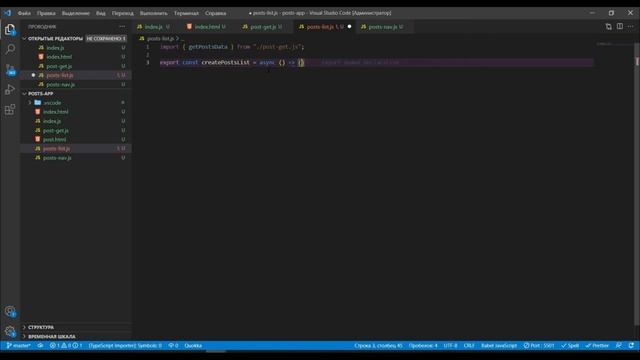Open the Правка menu
This screenshot has width=640, height=360.
46,13
